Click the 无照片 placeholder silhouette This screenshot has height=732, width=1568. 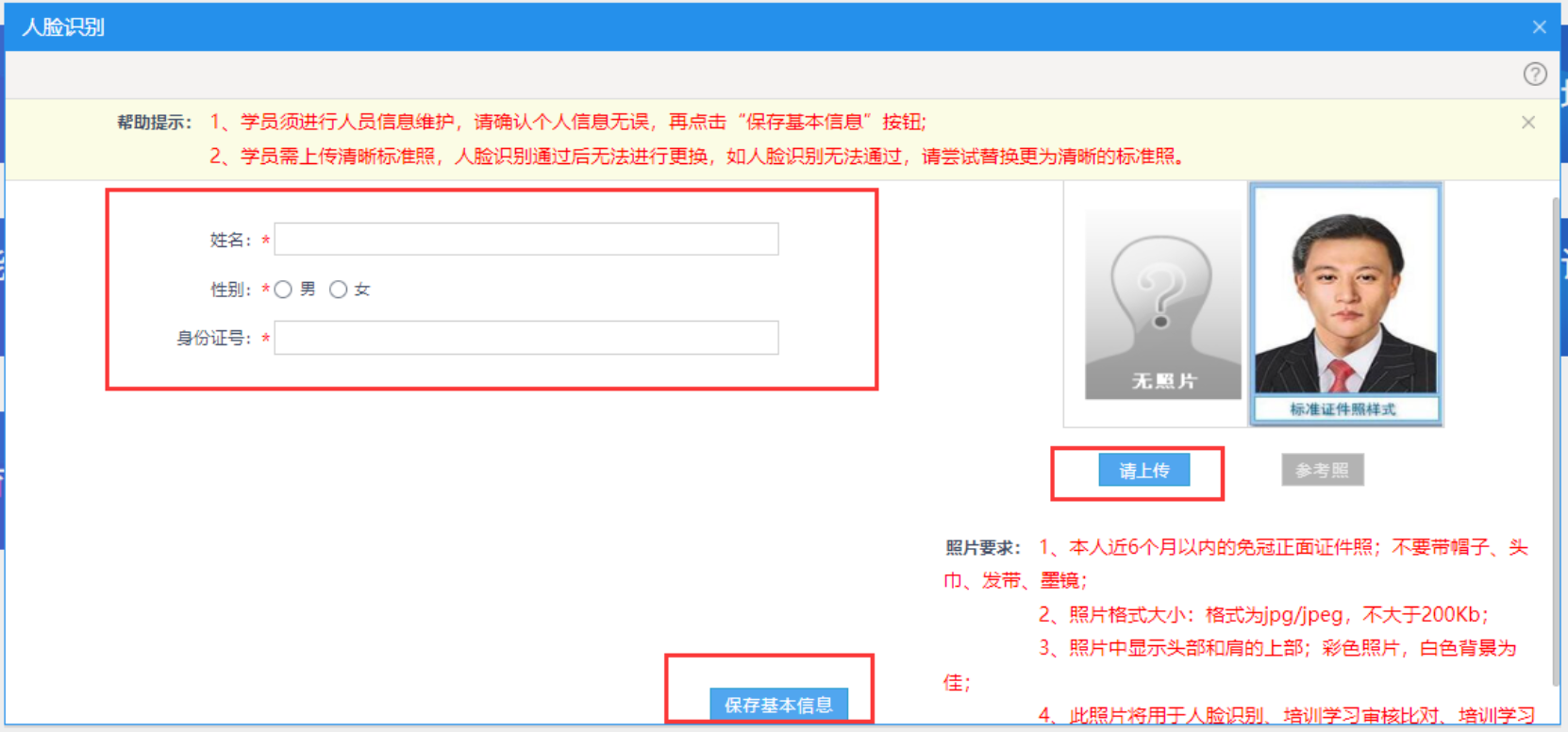1162,304
